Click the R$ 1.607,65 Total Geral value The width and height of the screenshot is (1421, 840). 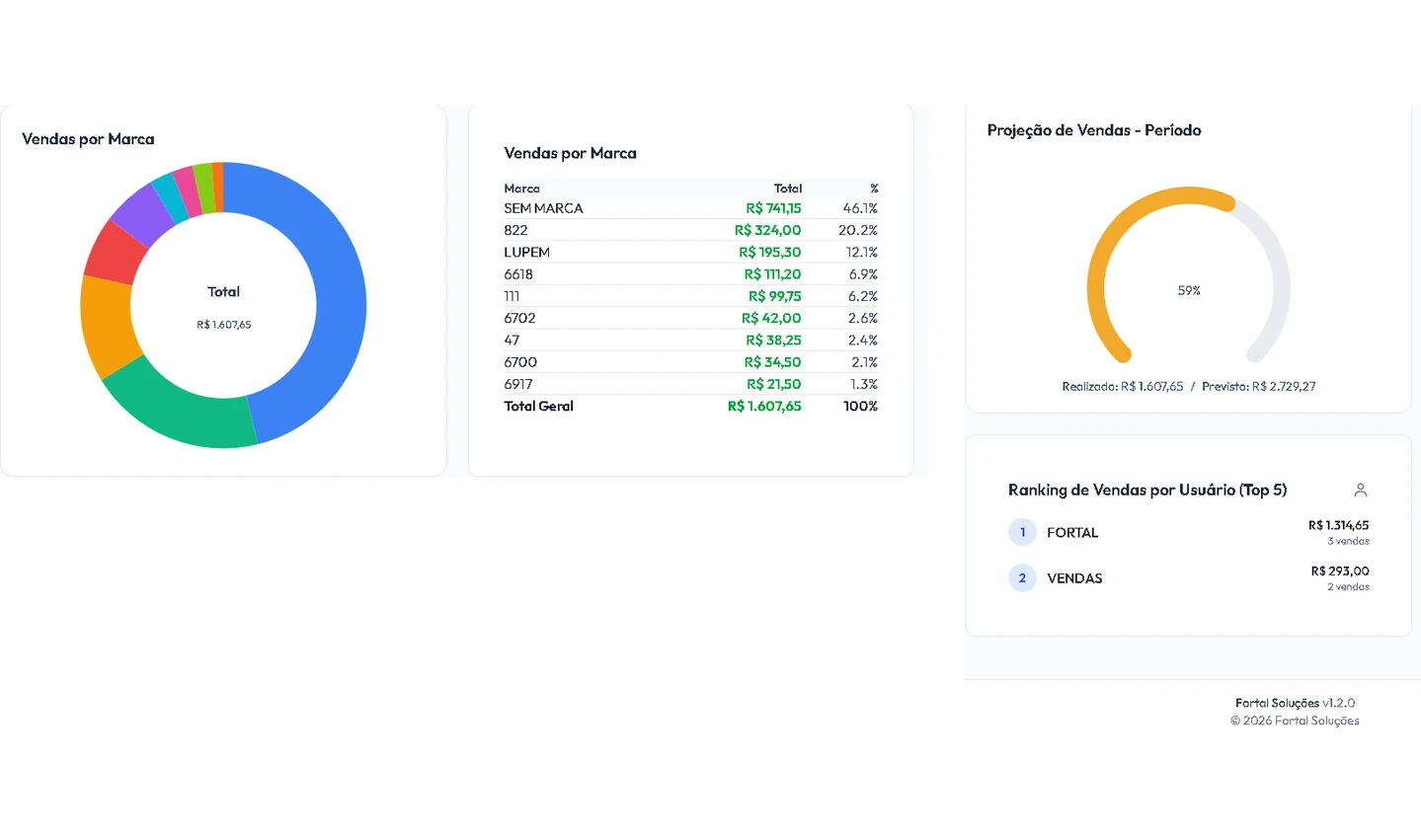click(764, 406)
